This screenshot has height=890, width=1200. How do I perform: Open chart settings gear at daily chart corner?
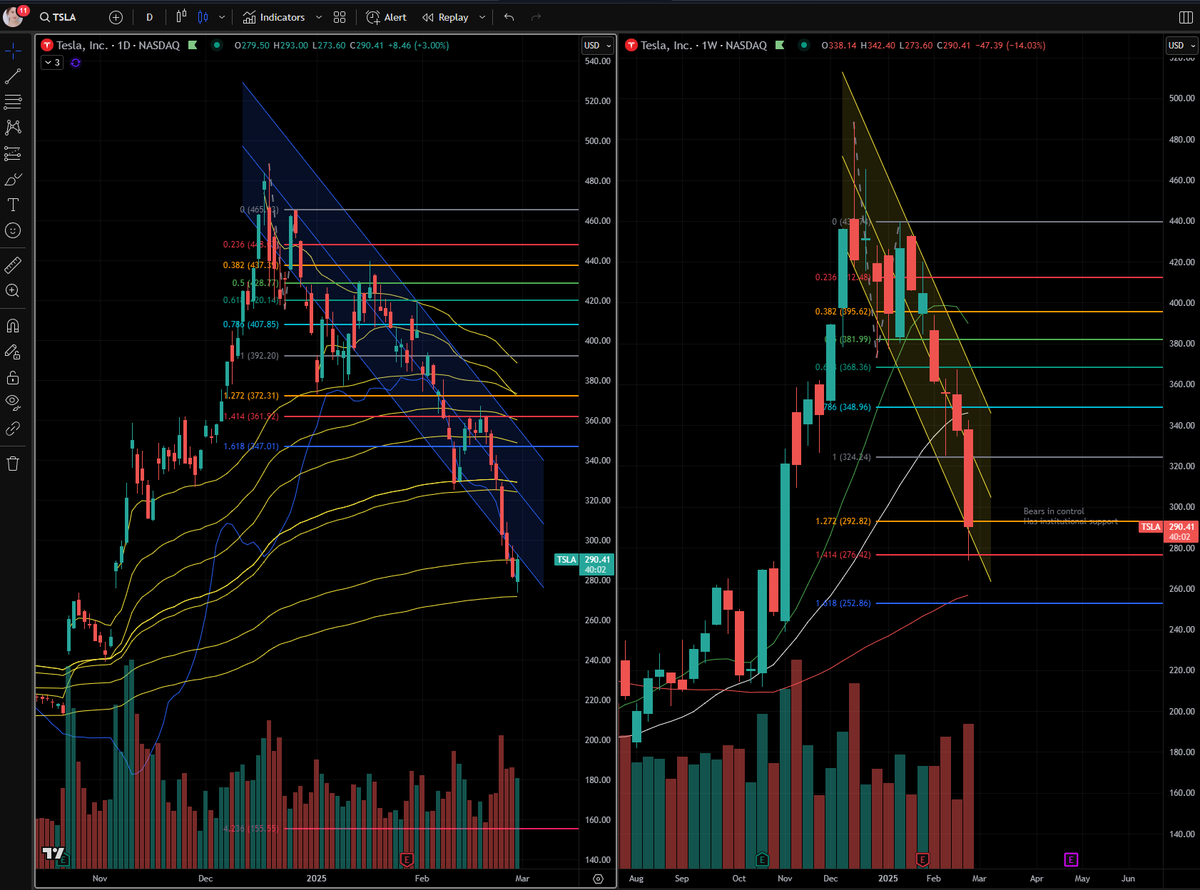coord(597,878)
